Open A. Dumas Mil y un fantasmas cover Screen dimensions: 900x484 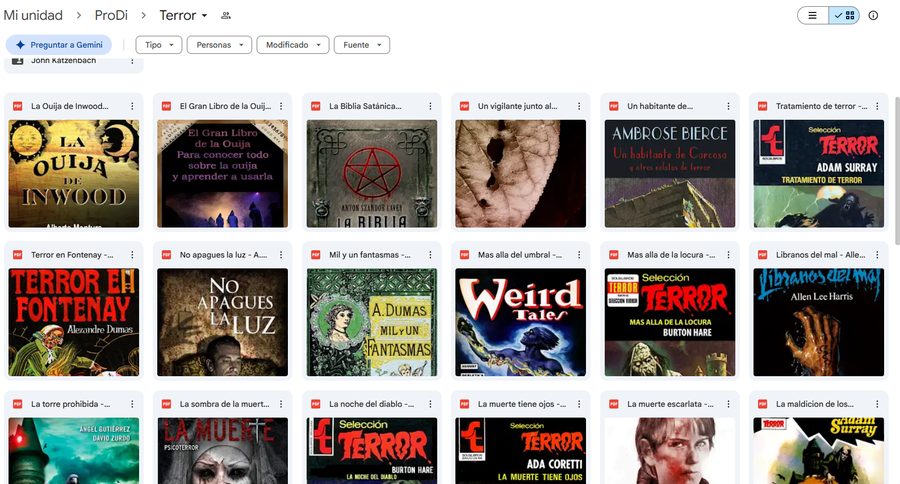(372, 322)
